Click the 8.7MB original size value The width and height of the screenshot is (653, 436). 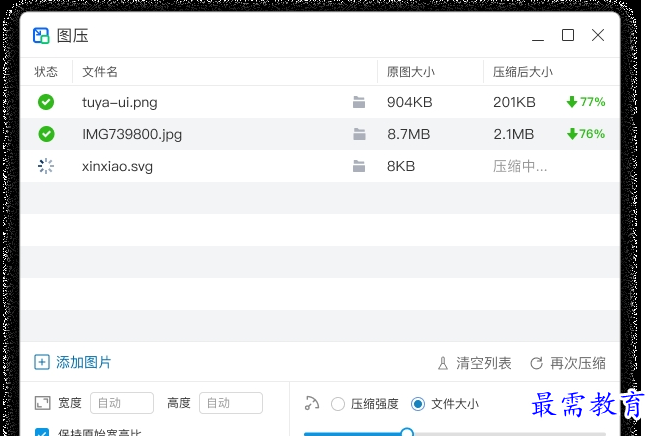(408, 134)
